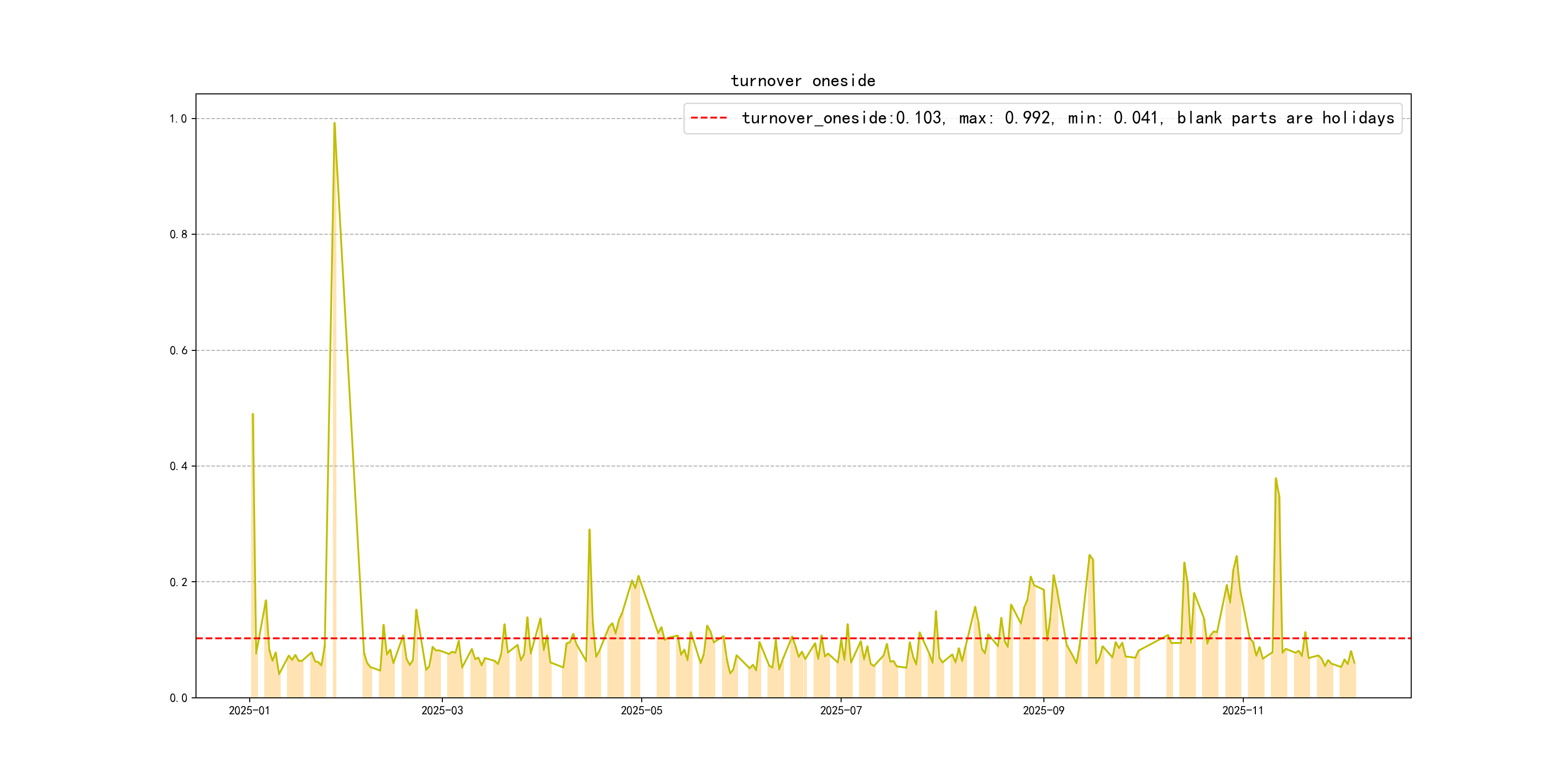Click the tallest spike peak near 1.0

click(x=334, y=123)
